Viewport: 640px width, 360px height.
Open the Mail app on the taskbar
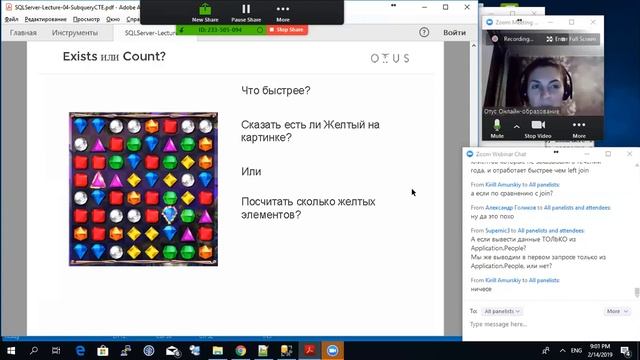(x=172, y=351)
